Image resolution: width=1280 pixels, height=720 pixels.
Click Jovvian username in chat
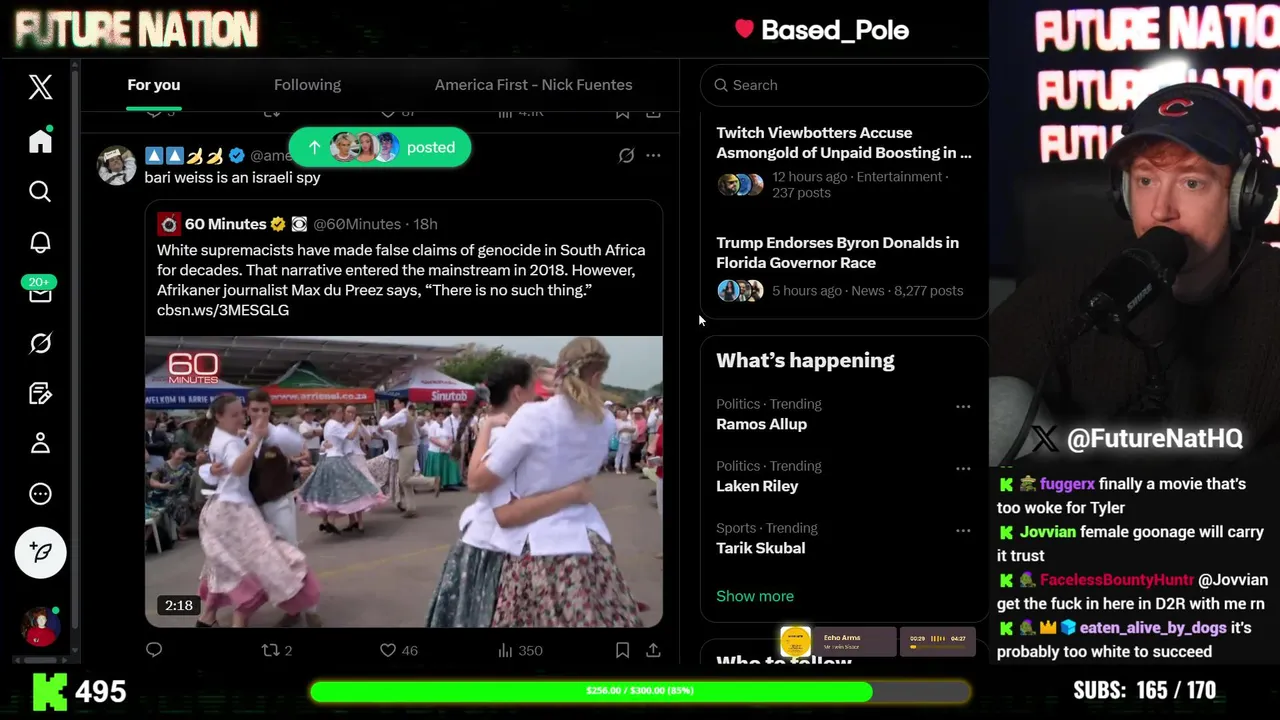1048,532
